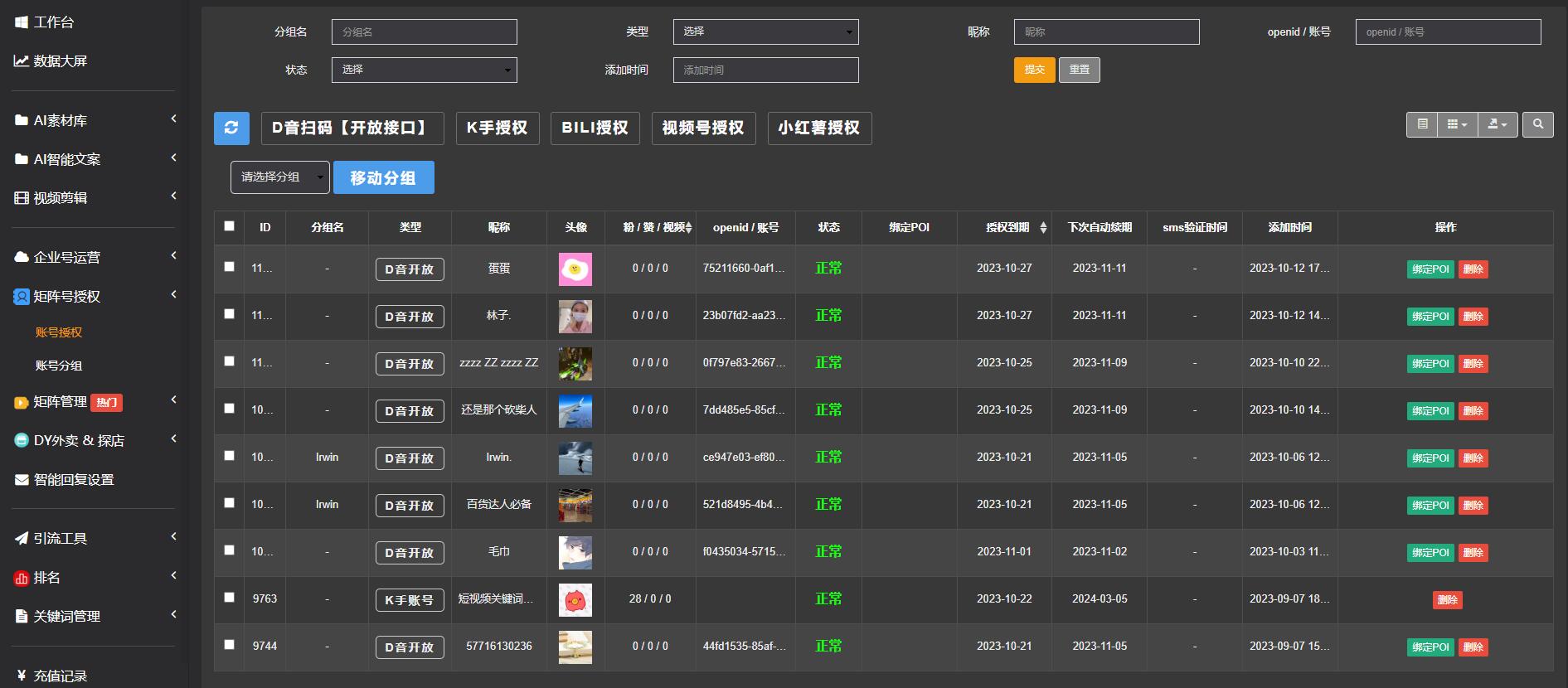
Task: Click the 短视频关键词 red avatar thumbnail
Action: (575, 600)
